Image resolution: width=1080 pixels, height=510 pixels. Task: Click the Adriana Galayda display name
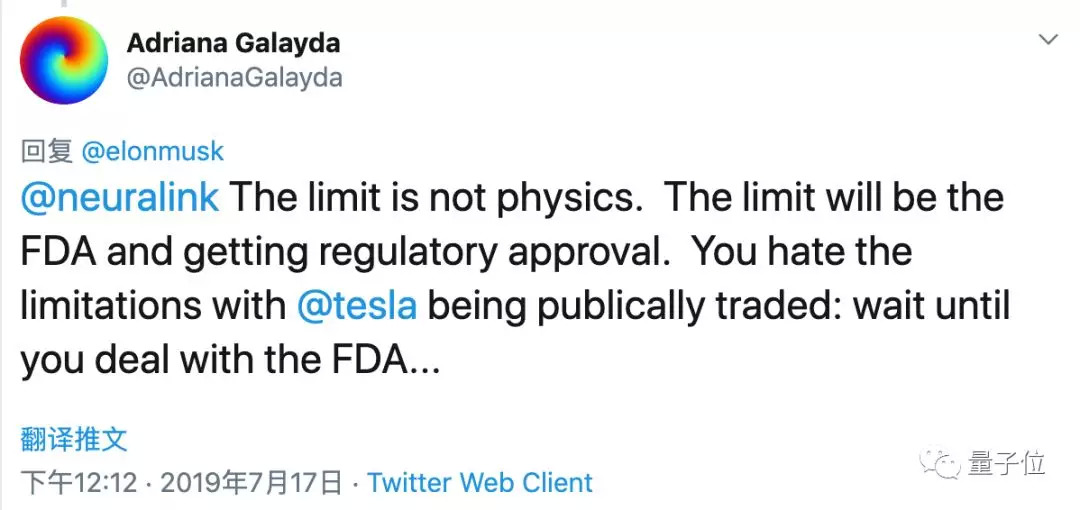tap(234, 43)
